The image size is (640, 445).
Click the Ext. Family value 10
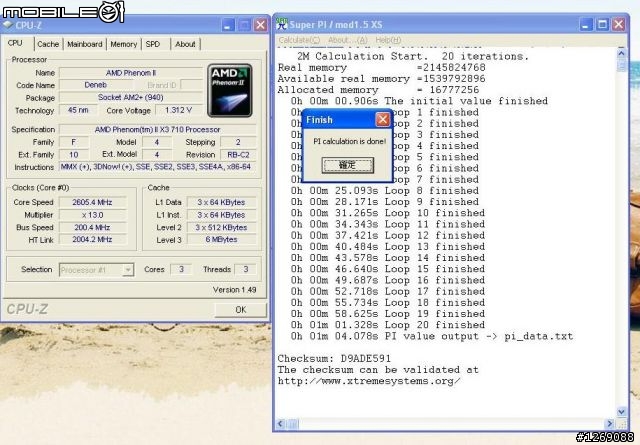point(73,155)
